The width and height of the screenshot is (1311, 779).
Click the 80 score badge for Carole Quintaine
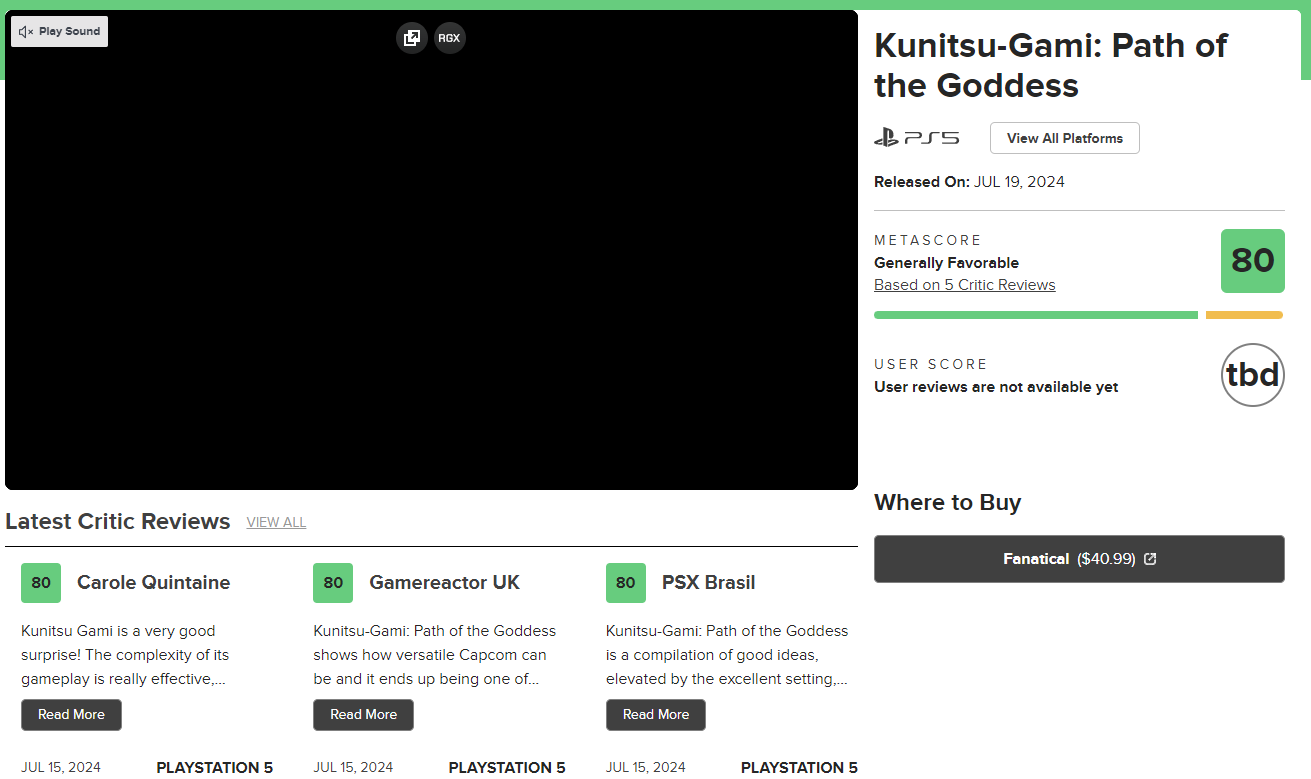click(41, 583)
